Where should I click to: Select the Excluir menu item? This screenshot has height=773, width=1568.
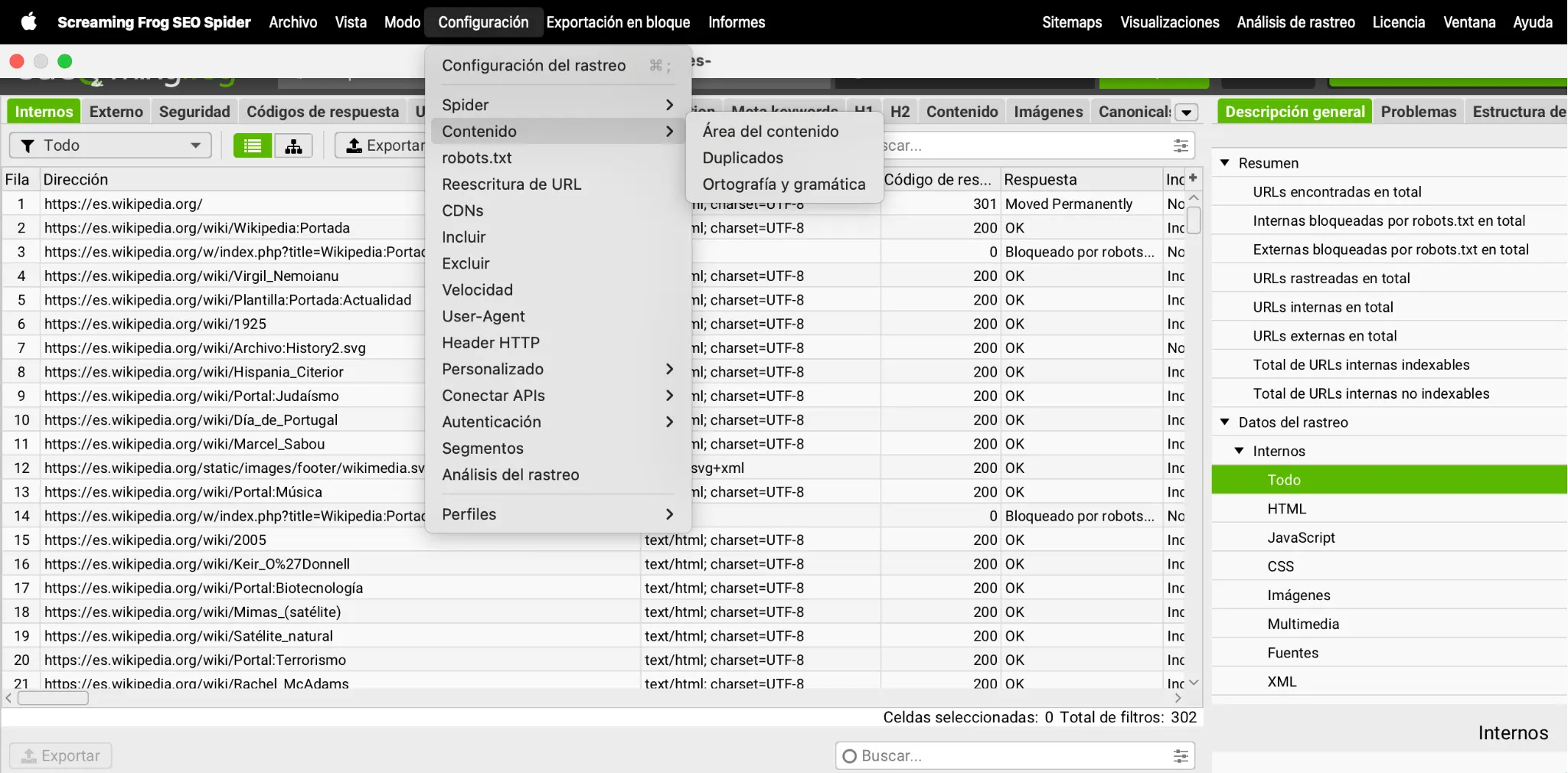(558, 263)
